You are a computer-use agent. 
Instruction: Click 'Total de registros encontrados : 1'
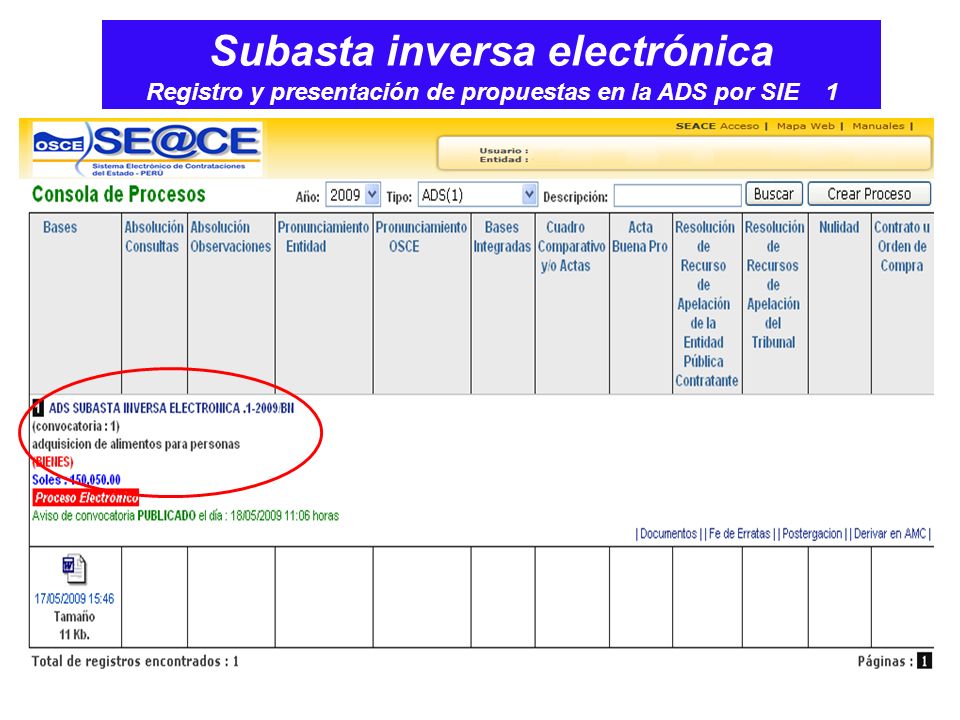135,661
